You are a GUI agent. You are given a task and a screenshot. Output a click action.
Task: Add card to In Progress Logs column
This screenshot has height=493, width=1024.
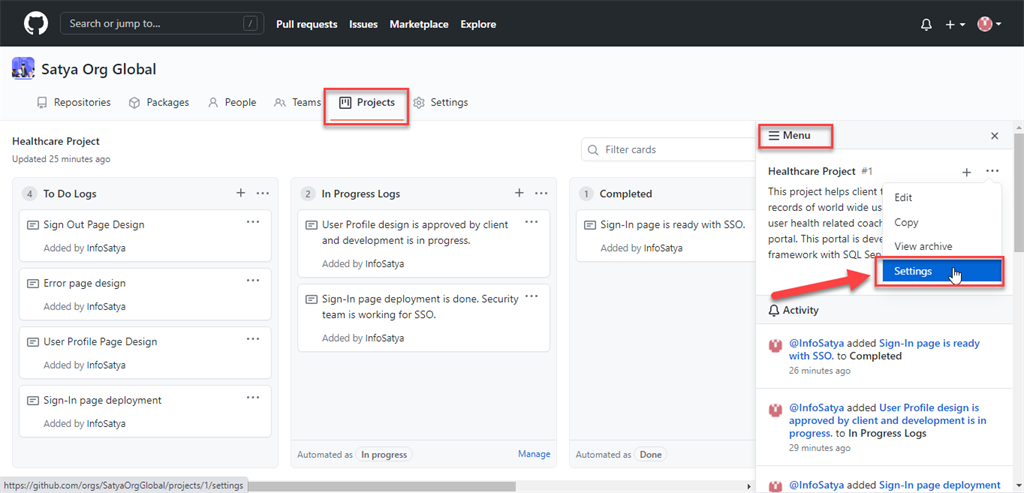click(519, 193)
